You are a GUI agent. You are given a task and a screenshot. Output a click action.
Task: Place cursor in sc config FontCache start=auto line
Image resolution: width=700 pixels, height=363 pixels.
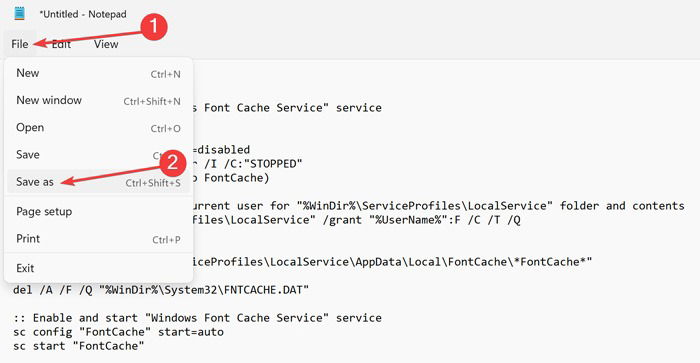pyautogui.click(x=118, y=332)
